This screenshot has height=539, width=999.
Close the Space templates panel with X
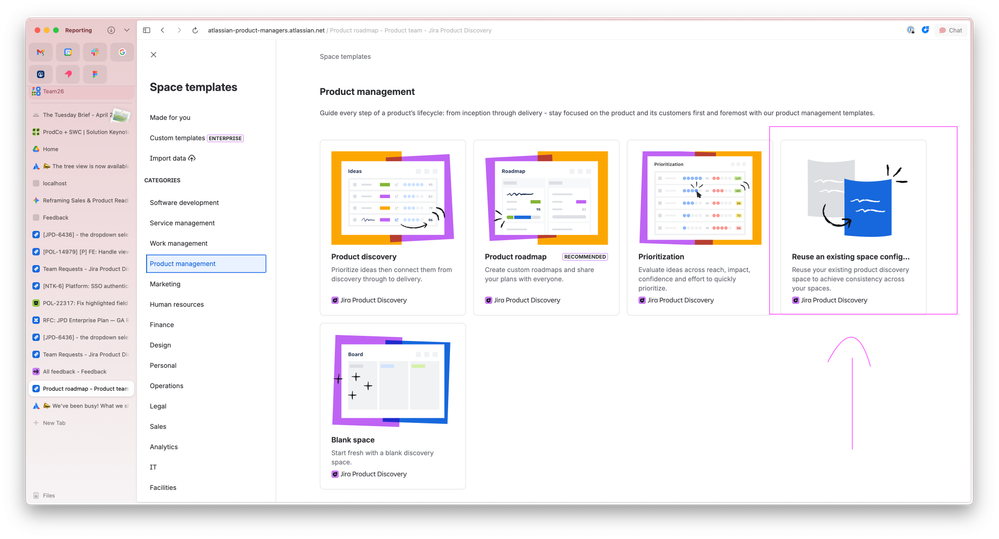pyautogui.click(x=154, y=55)
